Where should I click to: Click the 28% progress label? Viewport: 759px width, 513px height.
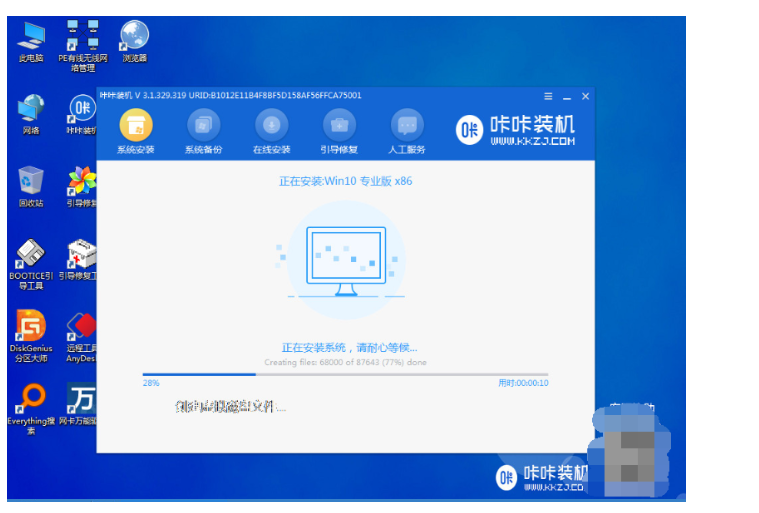[151, 383]
